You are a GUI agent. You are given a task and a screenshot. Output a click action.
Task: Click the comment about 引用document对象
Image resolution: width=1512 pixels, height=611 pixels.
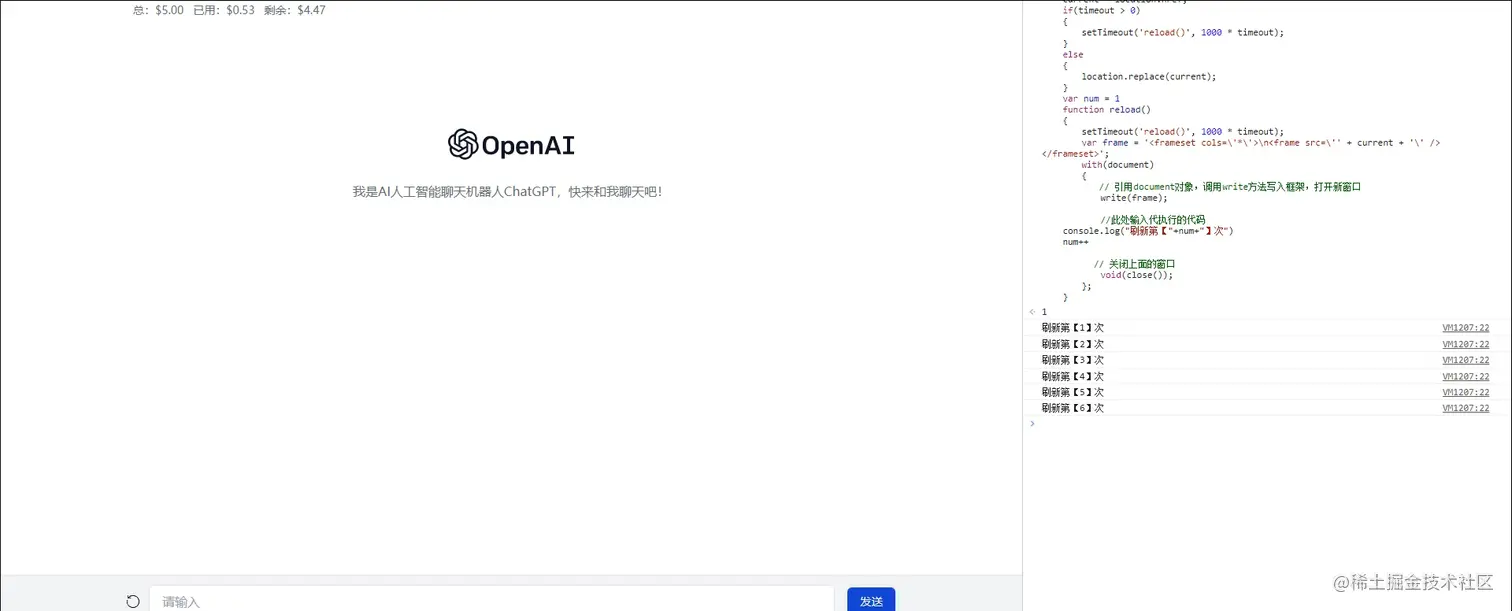[x=1230, y=187]
